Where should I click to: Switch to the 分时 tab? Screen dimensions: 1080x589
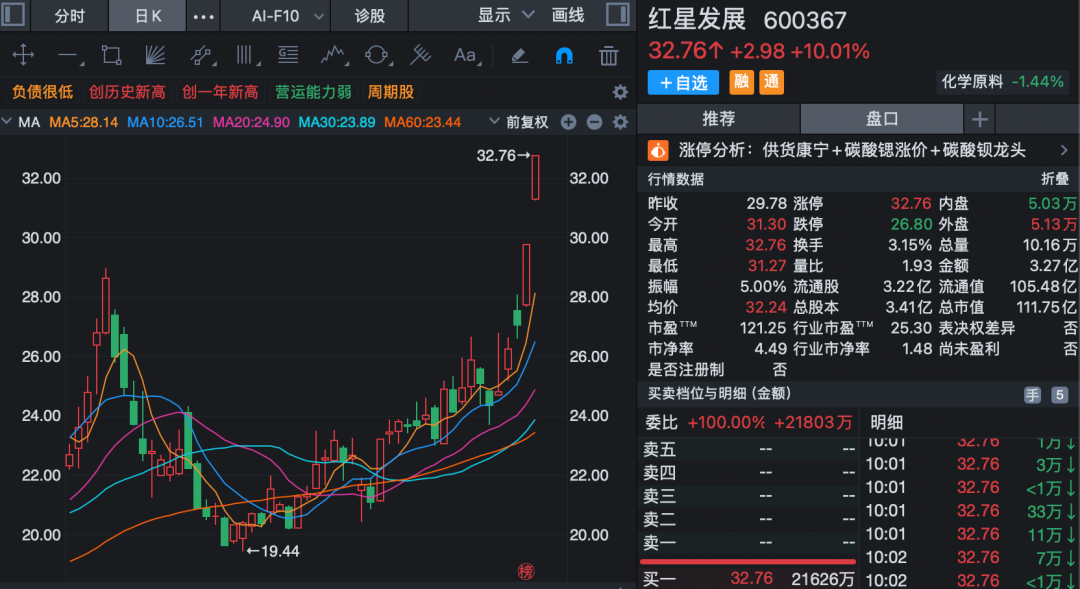[70, 16]
